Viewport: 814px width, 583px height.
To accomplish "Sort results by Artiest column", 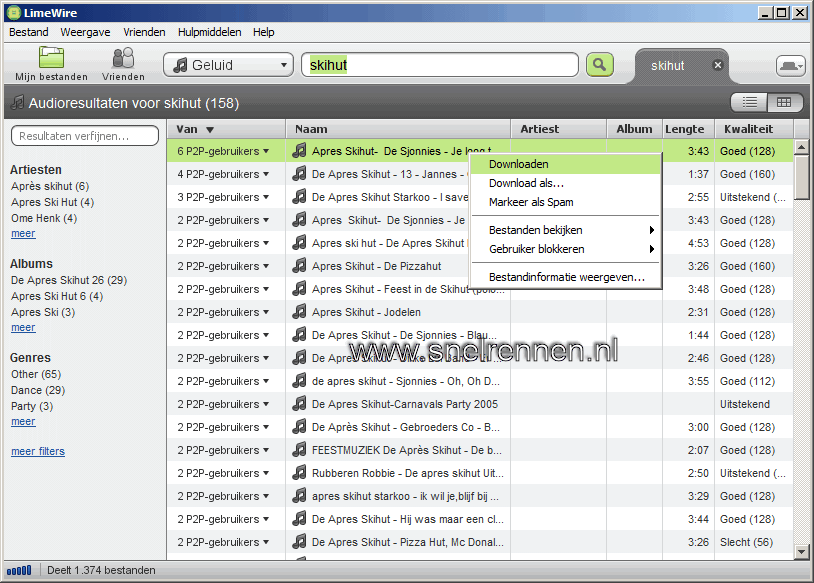I will click(x=559, y=129).
